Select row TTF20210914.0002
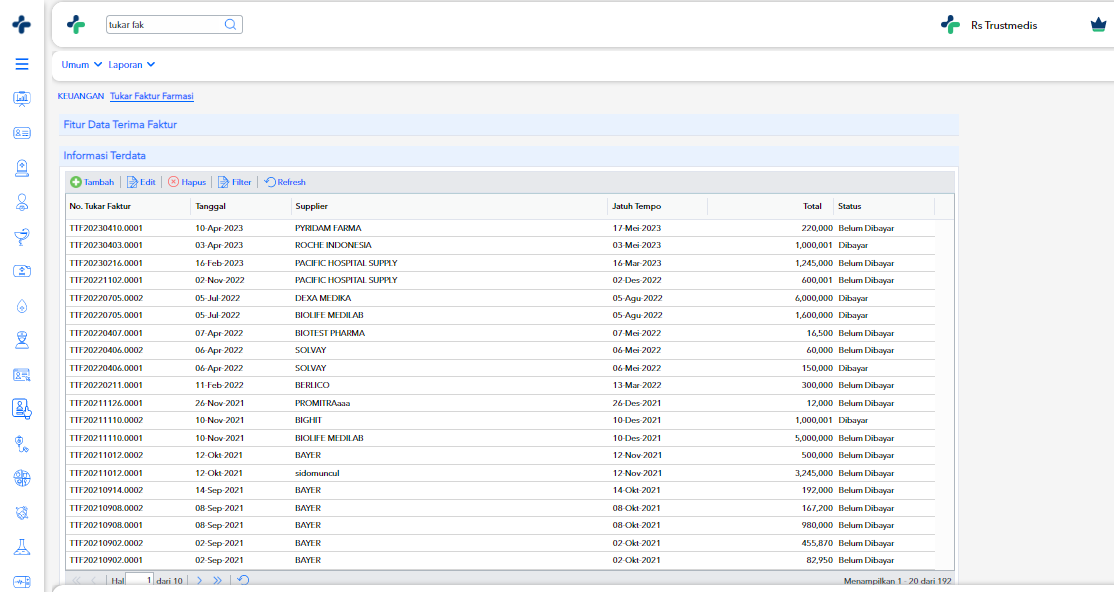This screenshot has height=592, width=1114. (500, 490)
